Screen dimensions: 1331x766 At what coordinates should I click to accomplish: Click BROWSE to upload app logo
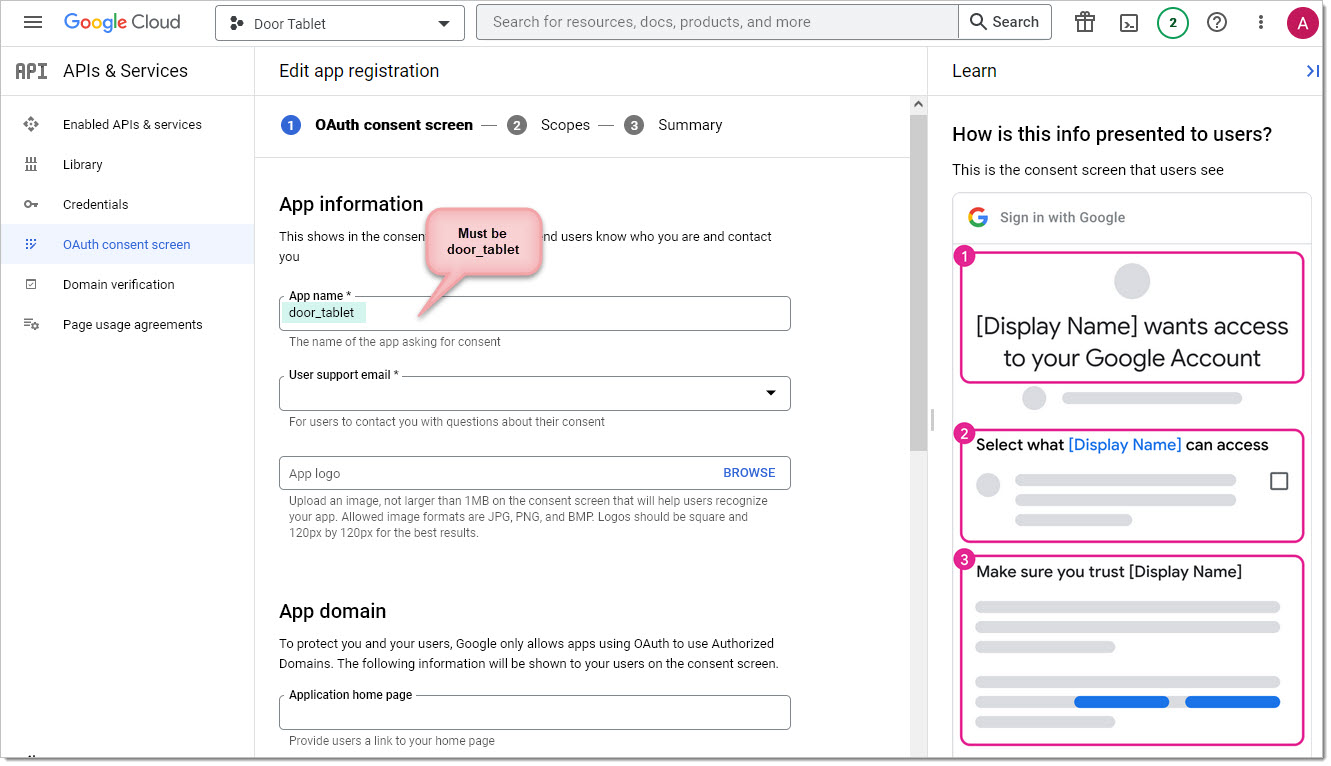click(749, 473)
